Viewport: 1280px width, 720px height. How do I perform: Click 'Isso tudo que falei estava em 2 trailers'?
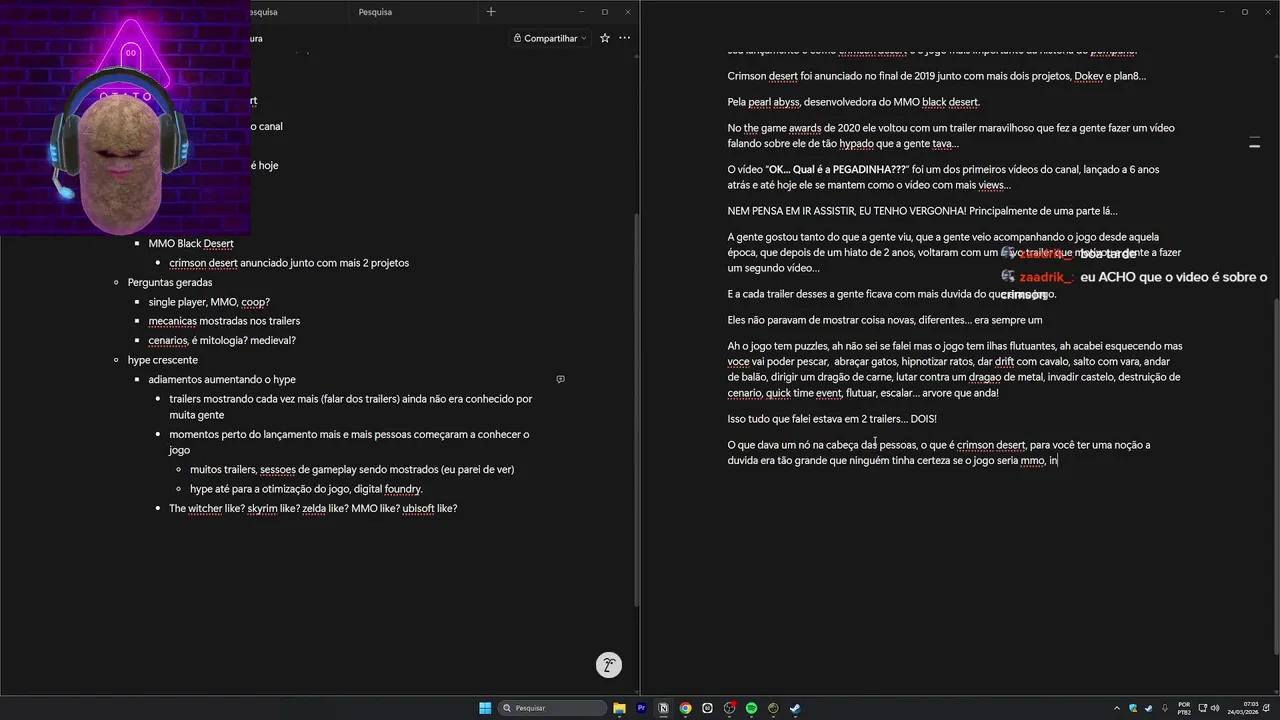832,419
